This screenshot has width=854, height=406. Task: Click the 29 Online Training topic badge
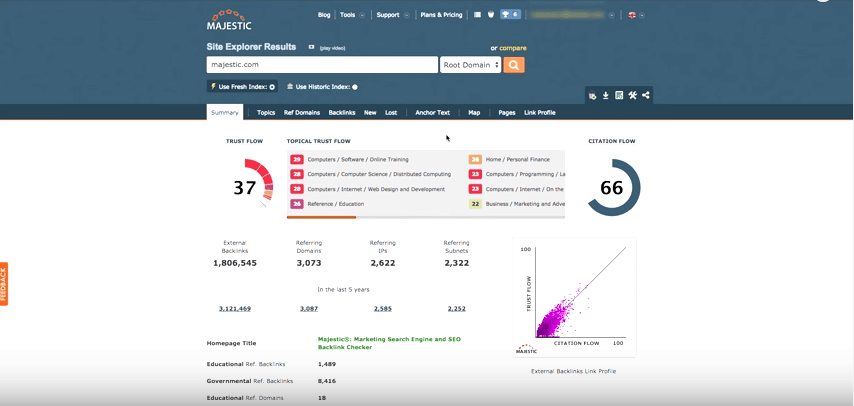point(297,160)
